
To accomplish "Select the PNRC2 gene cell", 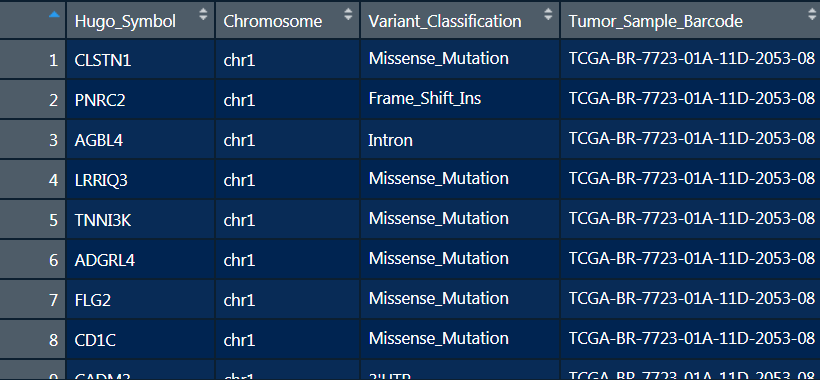I will tap(141, 100).
